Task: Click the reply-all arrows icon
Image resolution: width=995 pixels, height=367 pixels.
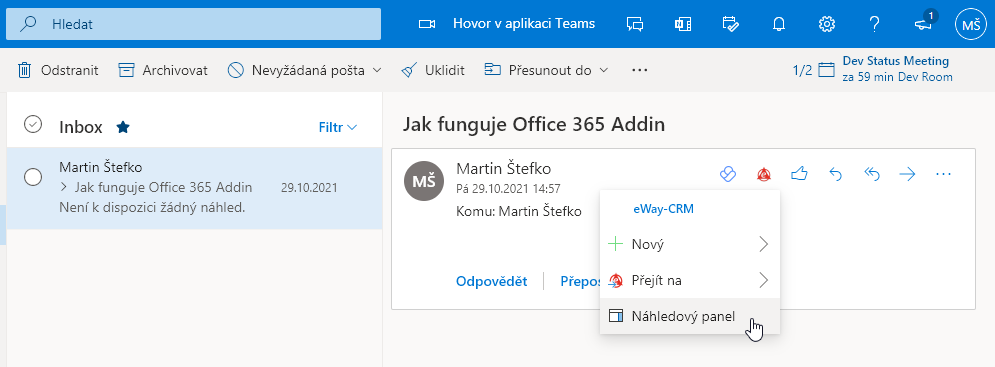Action: [872, 173]
